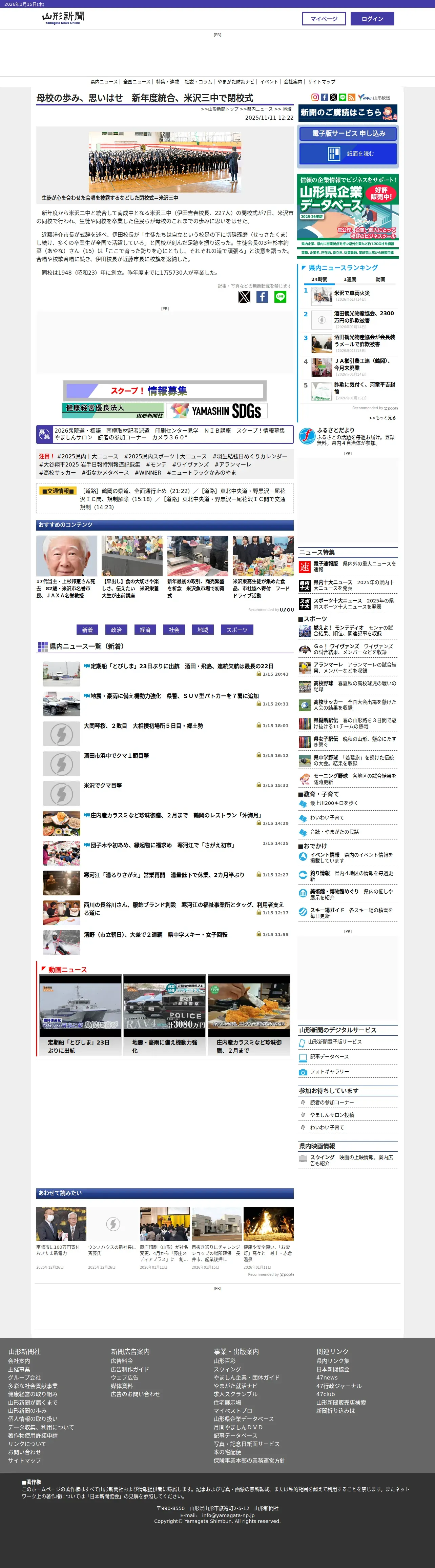
Task: Open やまがた防災ナビ in the navigation
Action: pos(236,82)
